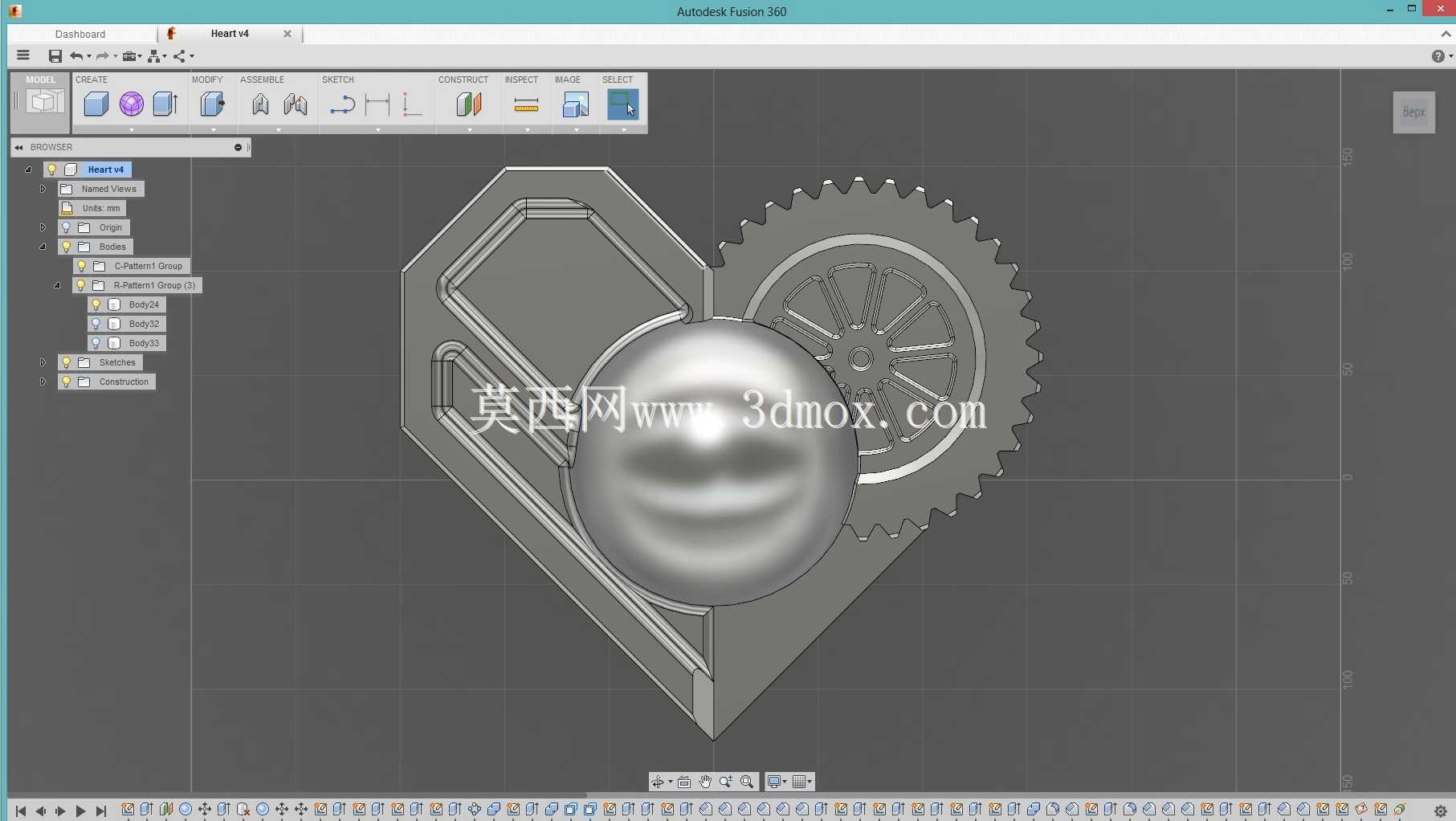Show Body33 using its lightbulb
The image size is (1456, 821).
click(x=96, y=343)
